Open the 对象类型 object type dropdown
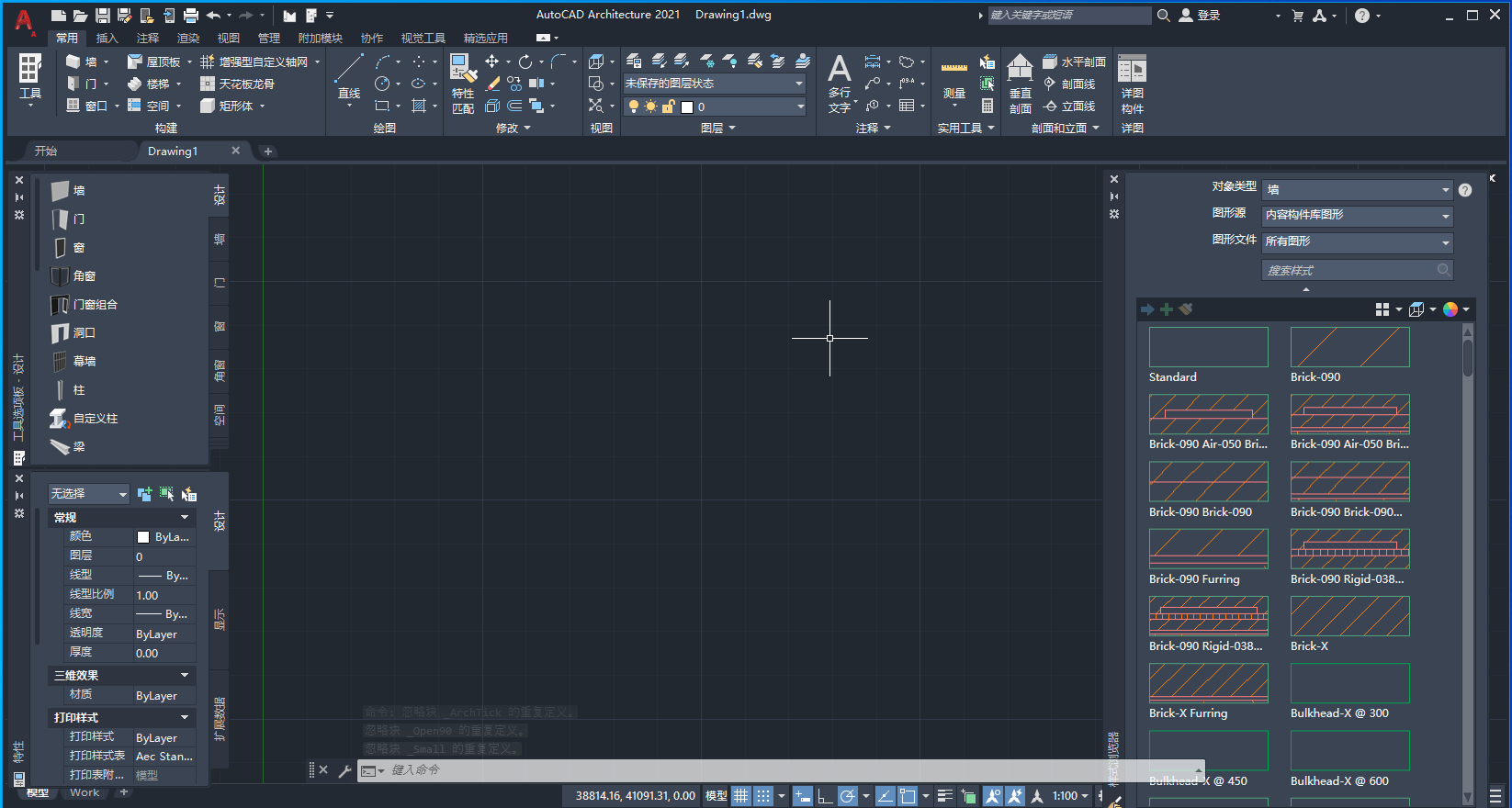Screen dimensions: 1512x808 click(x=1357, y=190)
